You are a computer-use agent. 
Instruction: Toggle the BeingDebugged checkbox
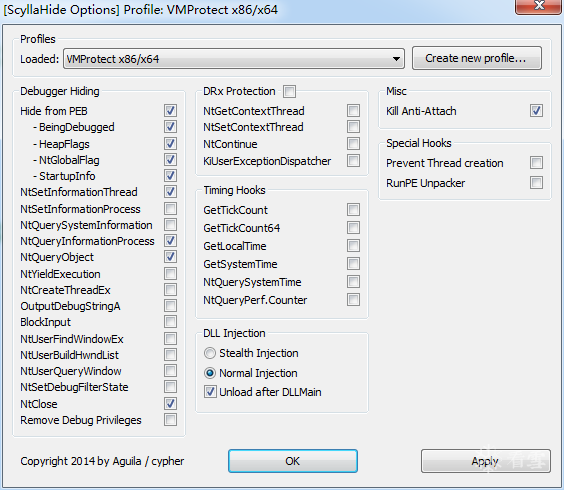click(170, 127)
